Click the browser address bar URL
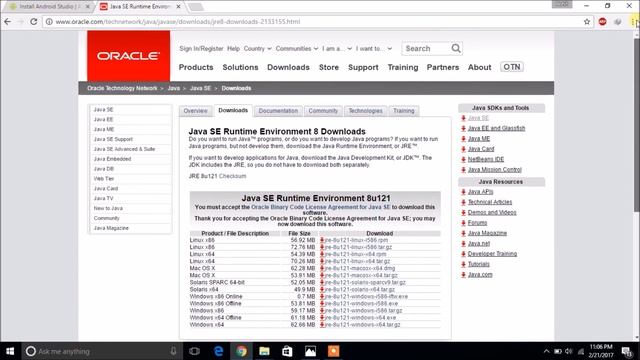 pos(178,22)
